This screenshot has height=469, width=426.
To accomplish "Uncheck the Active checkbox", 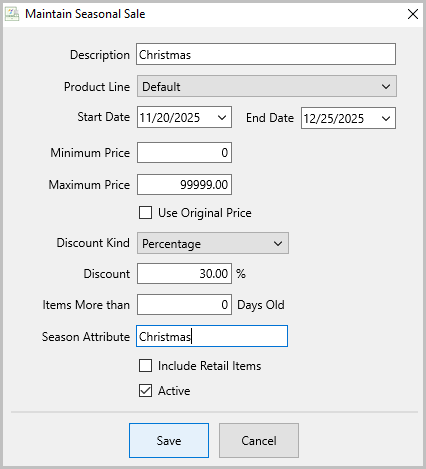I will (145, 391).
